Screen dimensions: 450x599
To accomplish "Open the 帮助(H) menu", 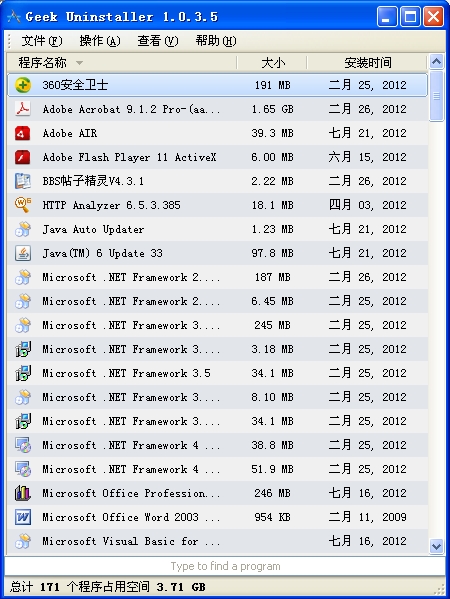I will click(216, 40).
